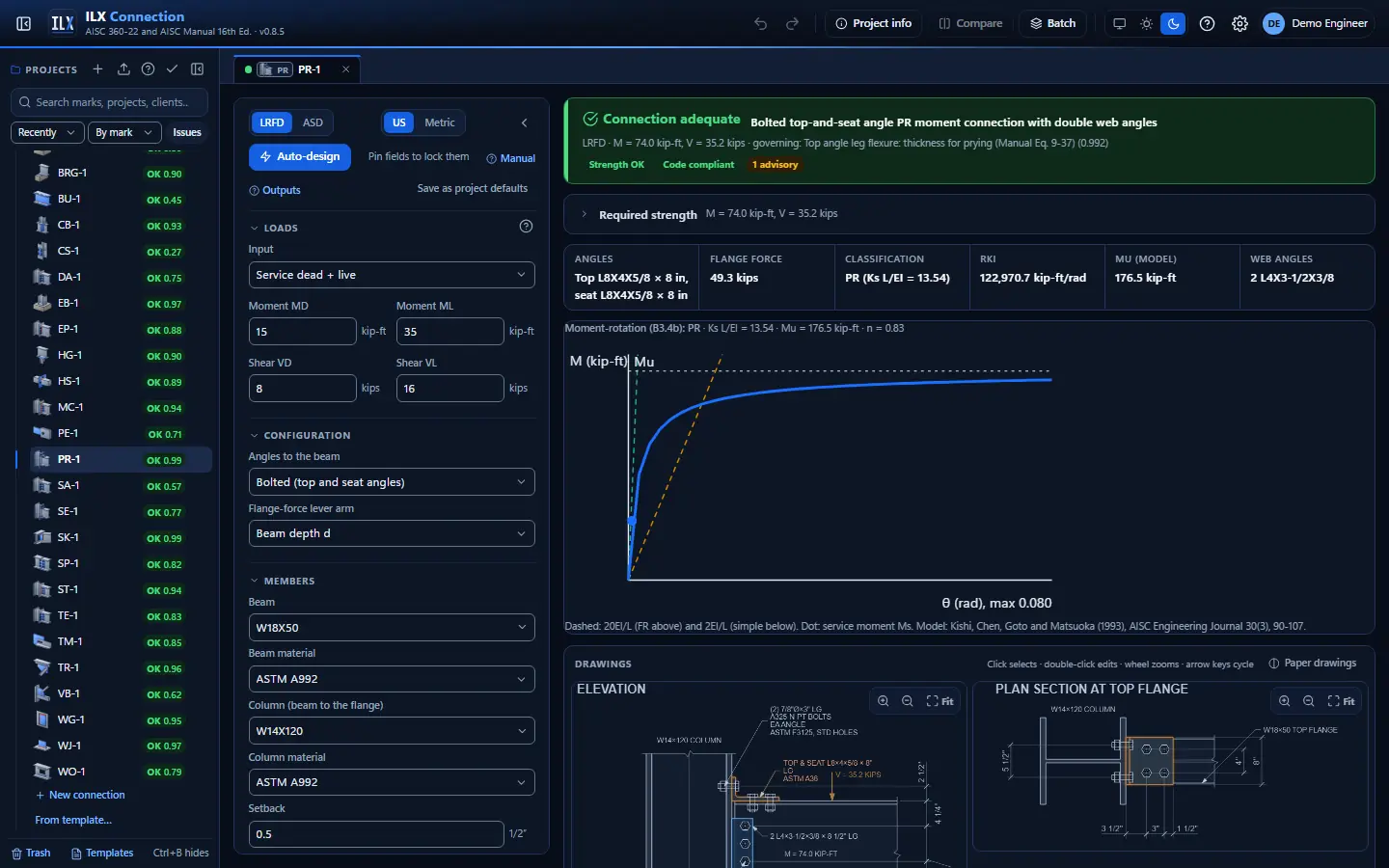Viewport: 1389px width, 868px height.
Task: Zoom in on Plan Section drawing
Action: click(x=1285, y=701)
